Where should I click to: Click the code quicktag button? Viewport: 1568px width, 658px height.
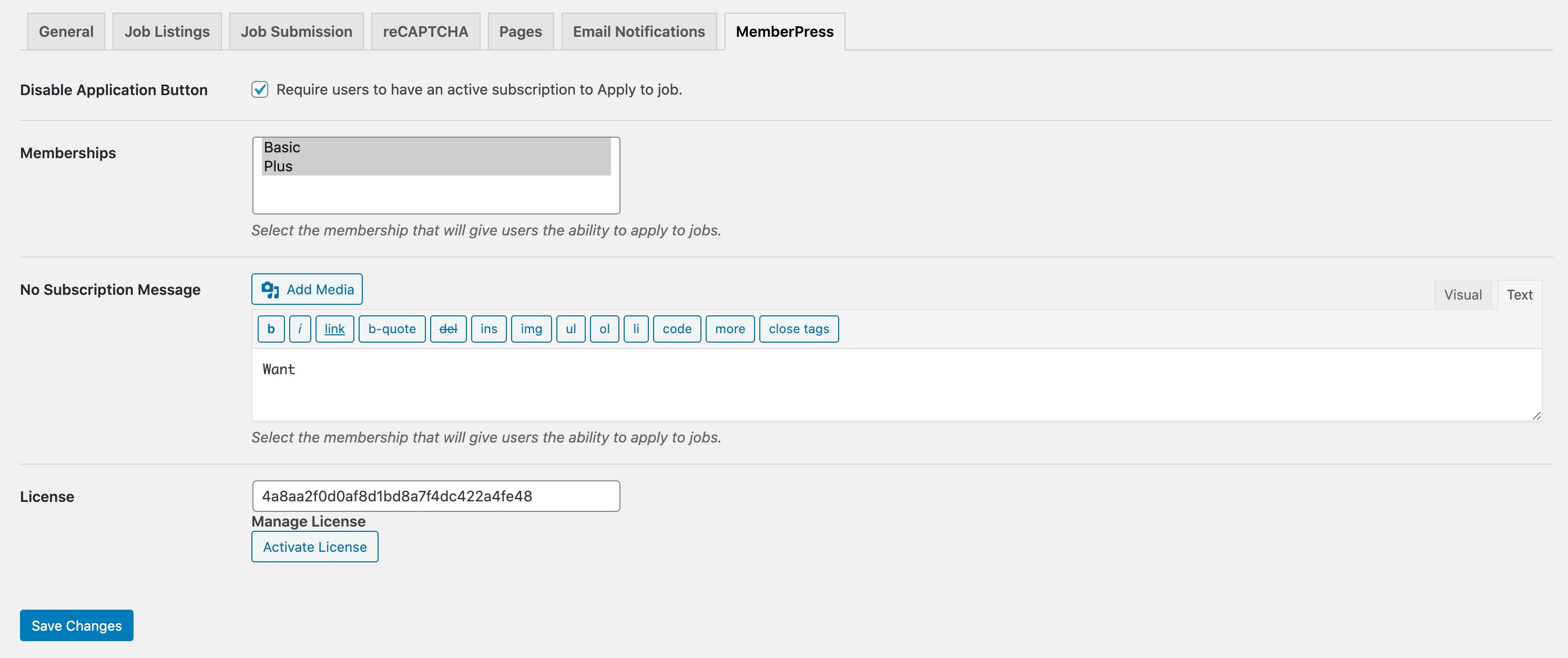pyautogui.click(x=677, y=329)
